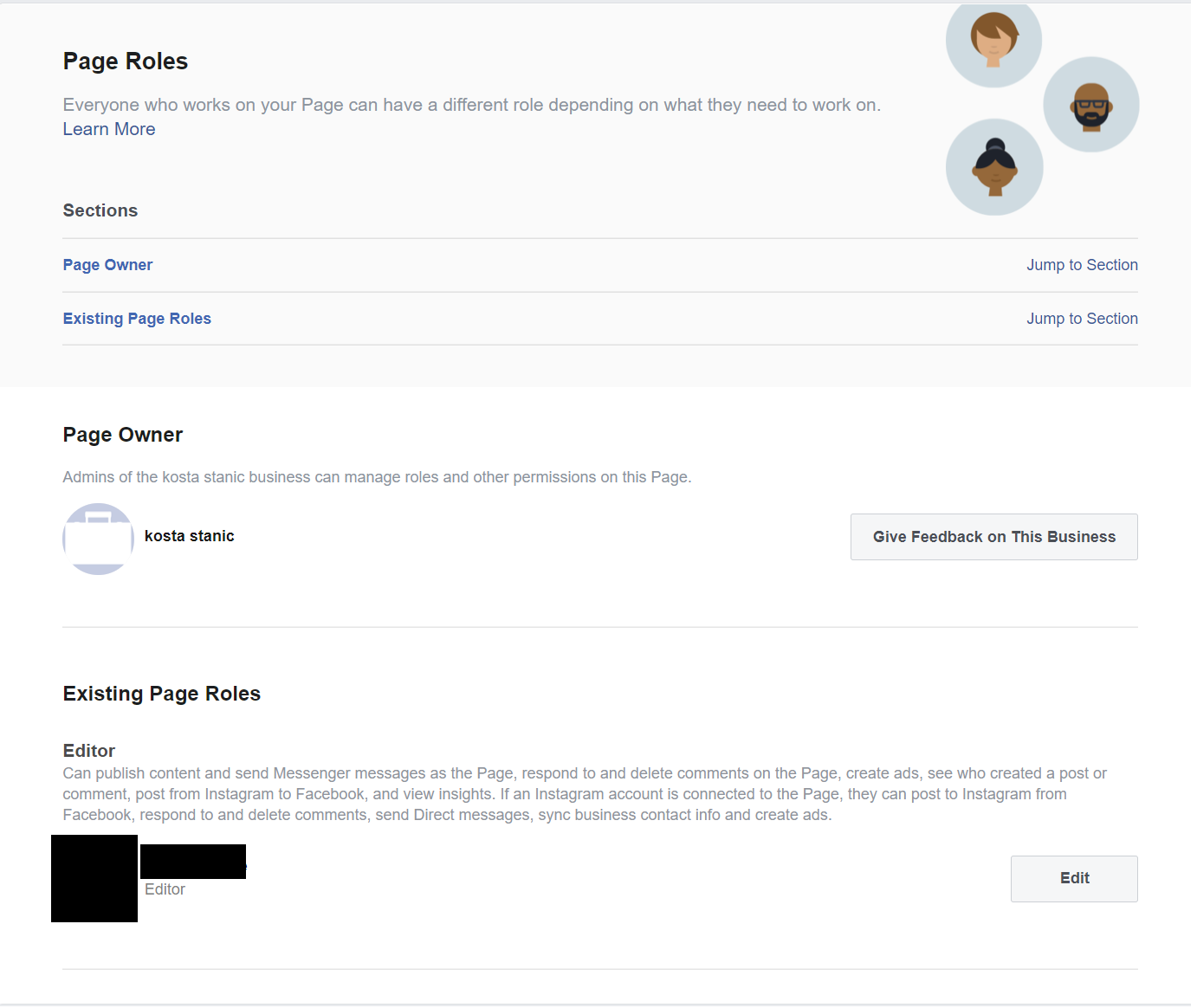Click the bearded avatar with glasses
This screenshot has height=1008, width=1197.
click(1091, 105)
